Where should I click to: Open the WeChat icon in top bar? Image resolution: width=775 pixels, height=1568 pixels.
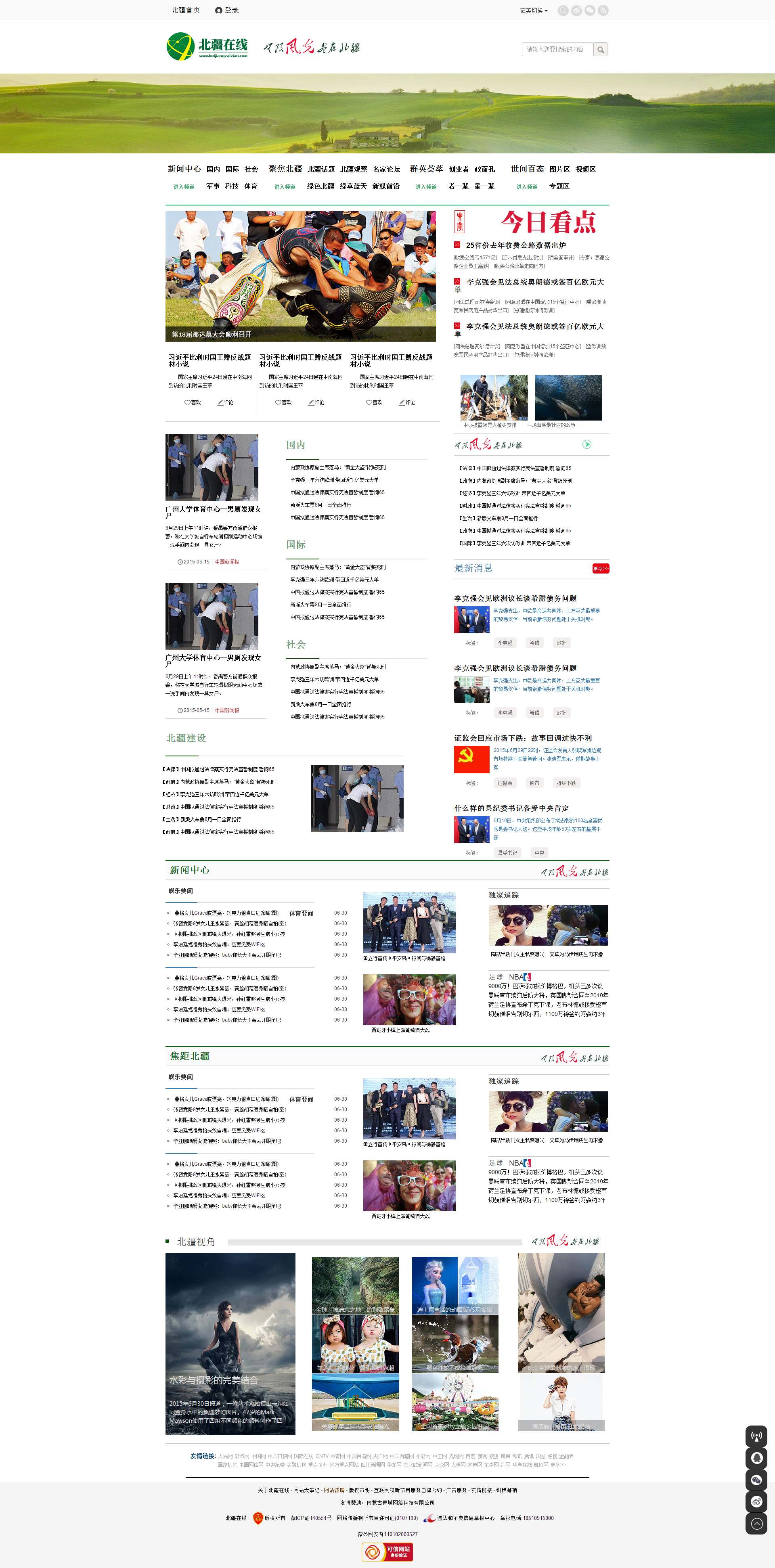[x=590, y=10]
